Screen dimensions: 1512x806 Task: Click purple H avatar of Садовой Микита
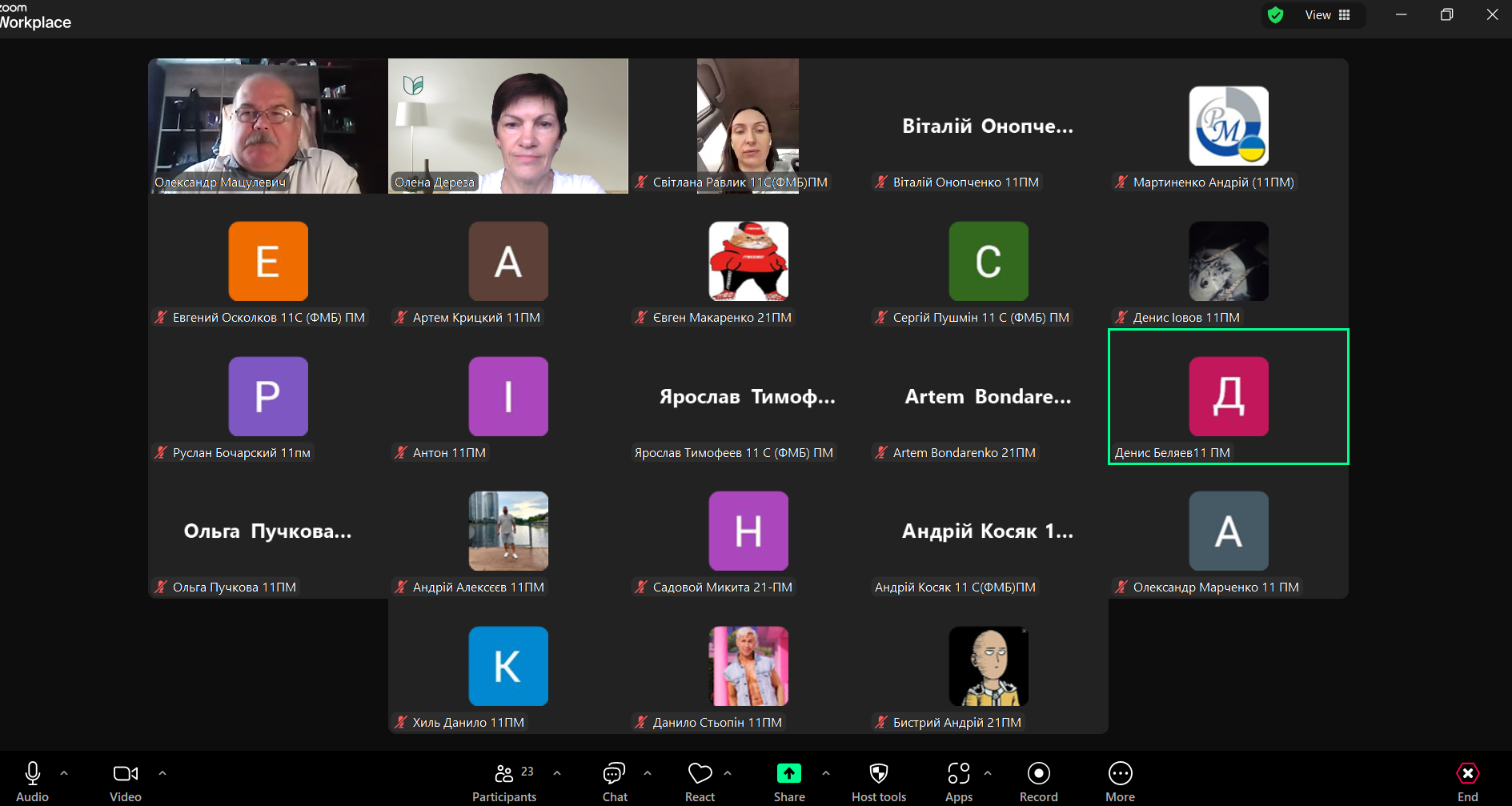(748, 531)
